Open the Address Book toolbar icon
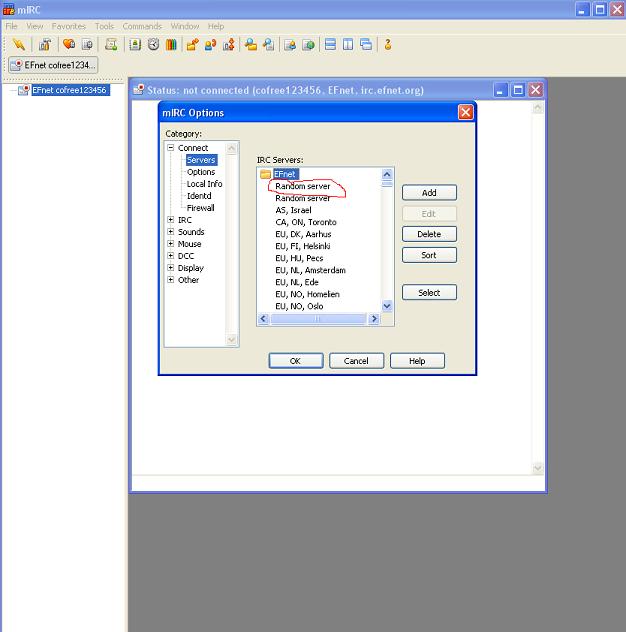The image size is (626, 632). click(x=135, y=44)
